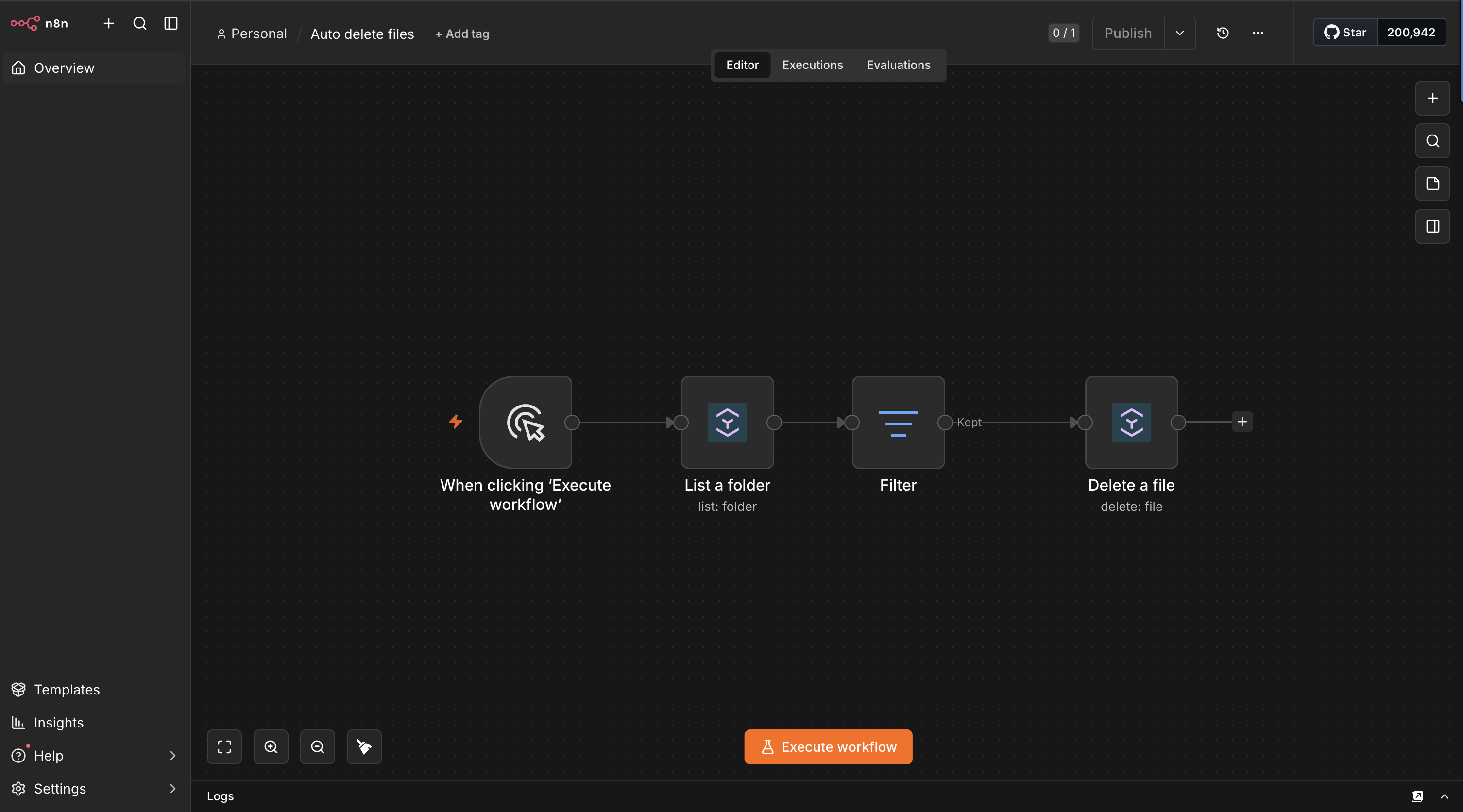The width and height of the screenshot is (1463, 812).
Task: Open the Personal project breadcrumb
Action: click(x=252, y=34)
